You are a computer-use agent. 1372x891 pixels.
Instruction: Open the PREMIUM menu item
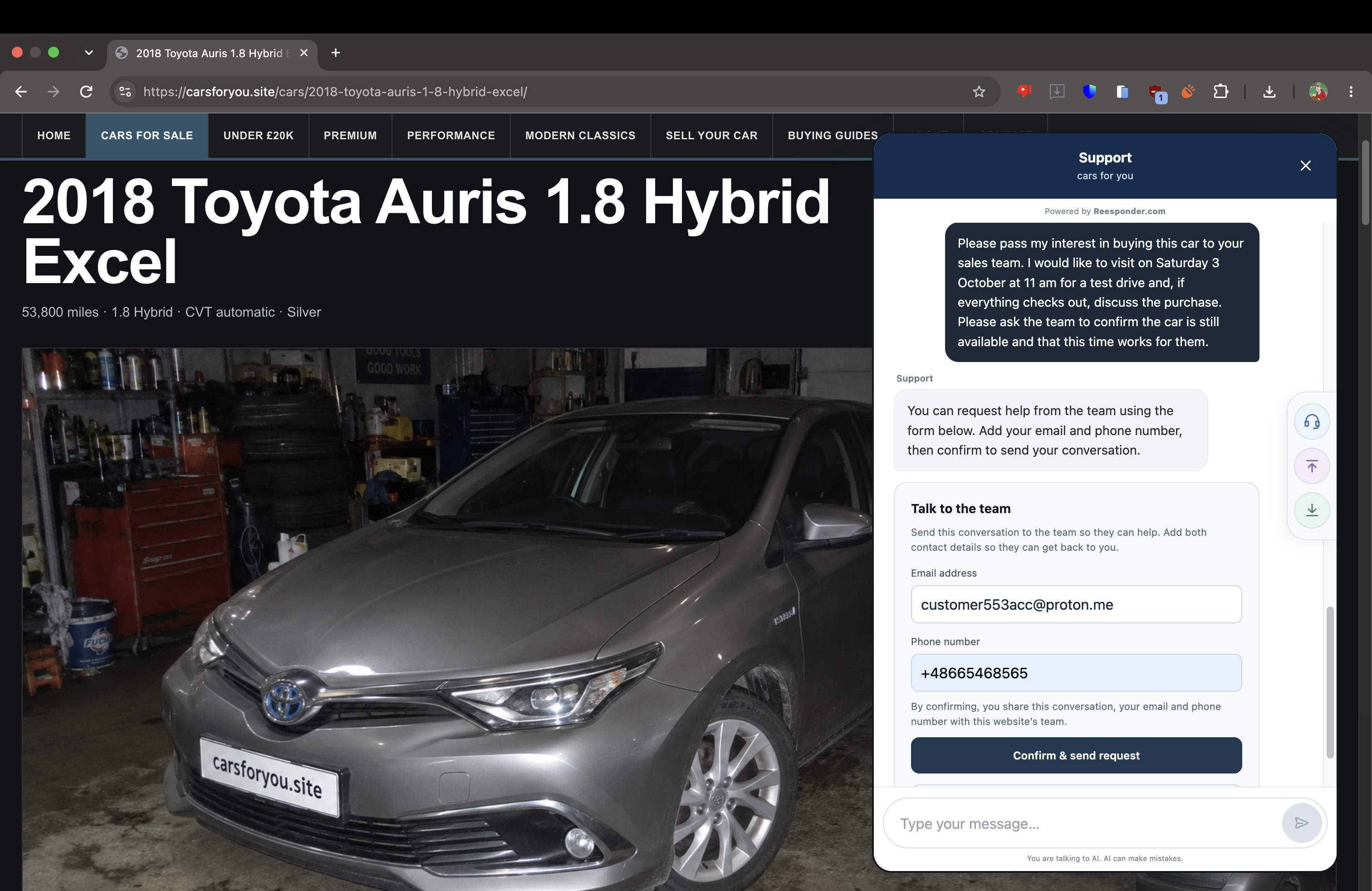pyautogui.click(x=351, y=136)
